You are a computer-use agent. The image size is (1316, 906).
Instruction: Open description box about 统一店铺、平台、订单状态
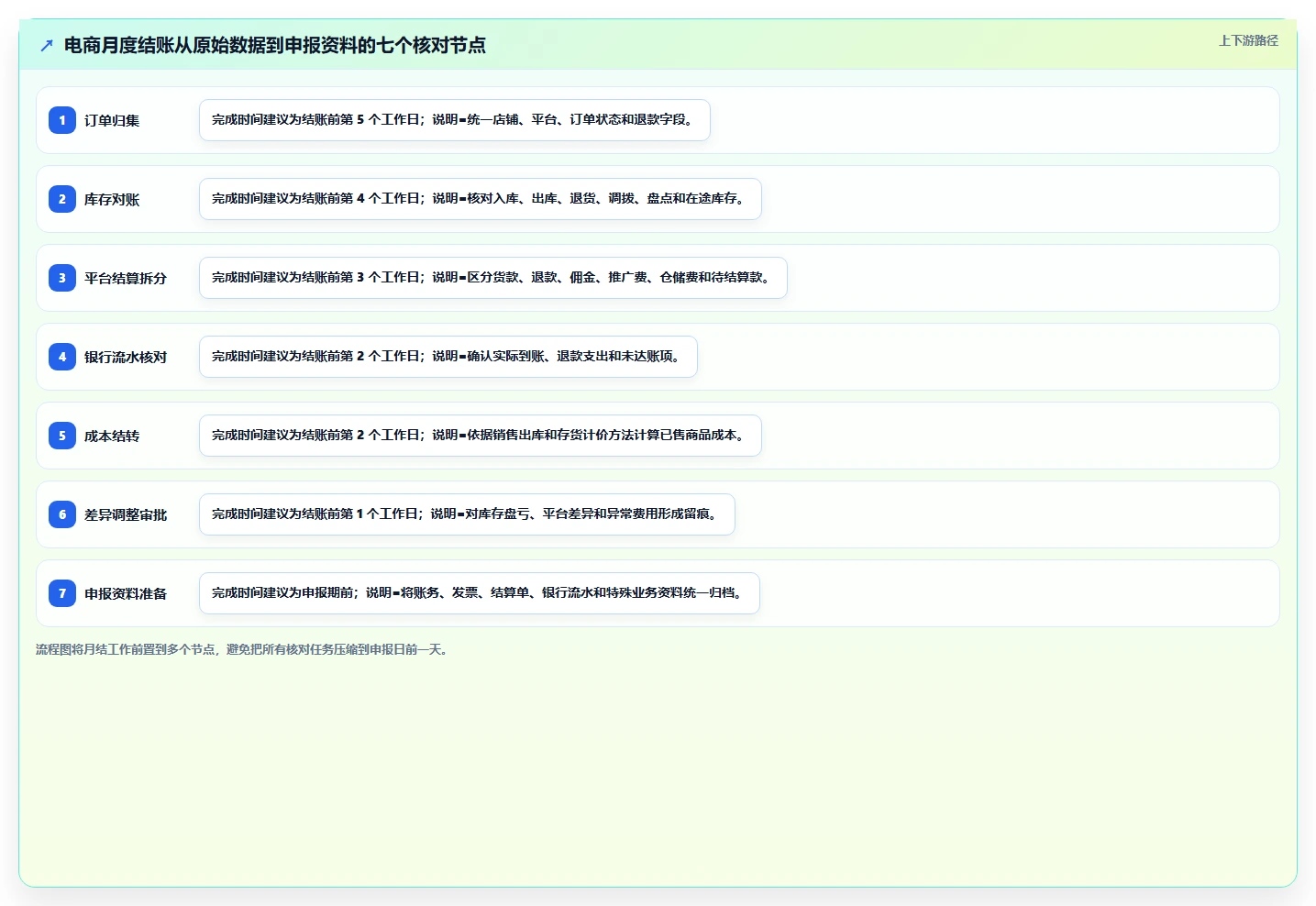tap(455, 120)
